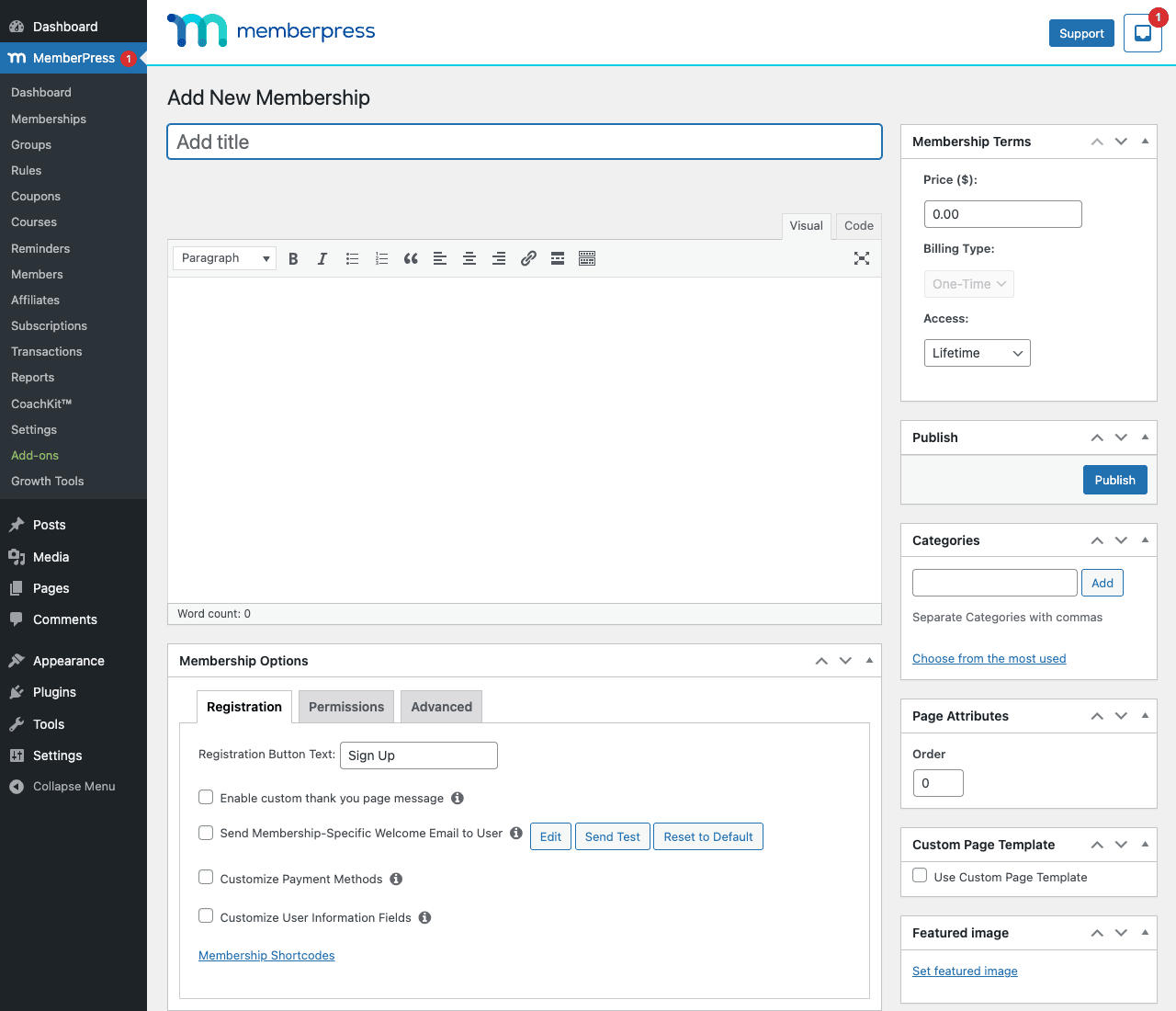Image resolution: width=1176 pixels, height=1011 pixels.
Task: Focus the Add title field
Action: point(525,142)
